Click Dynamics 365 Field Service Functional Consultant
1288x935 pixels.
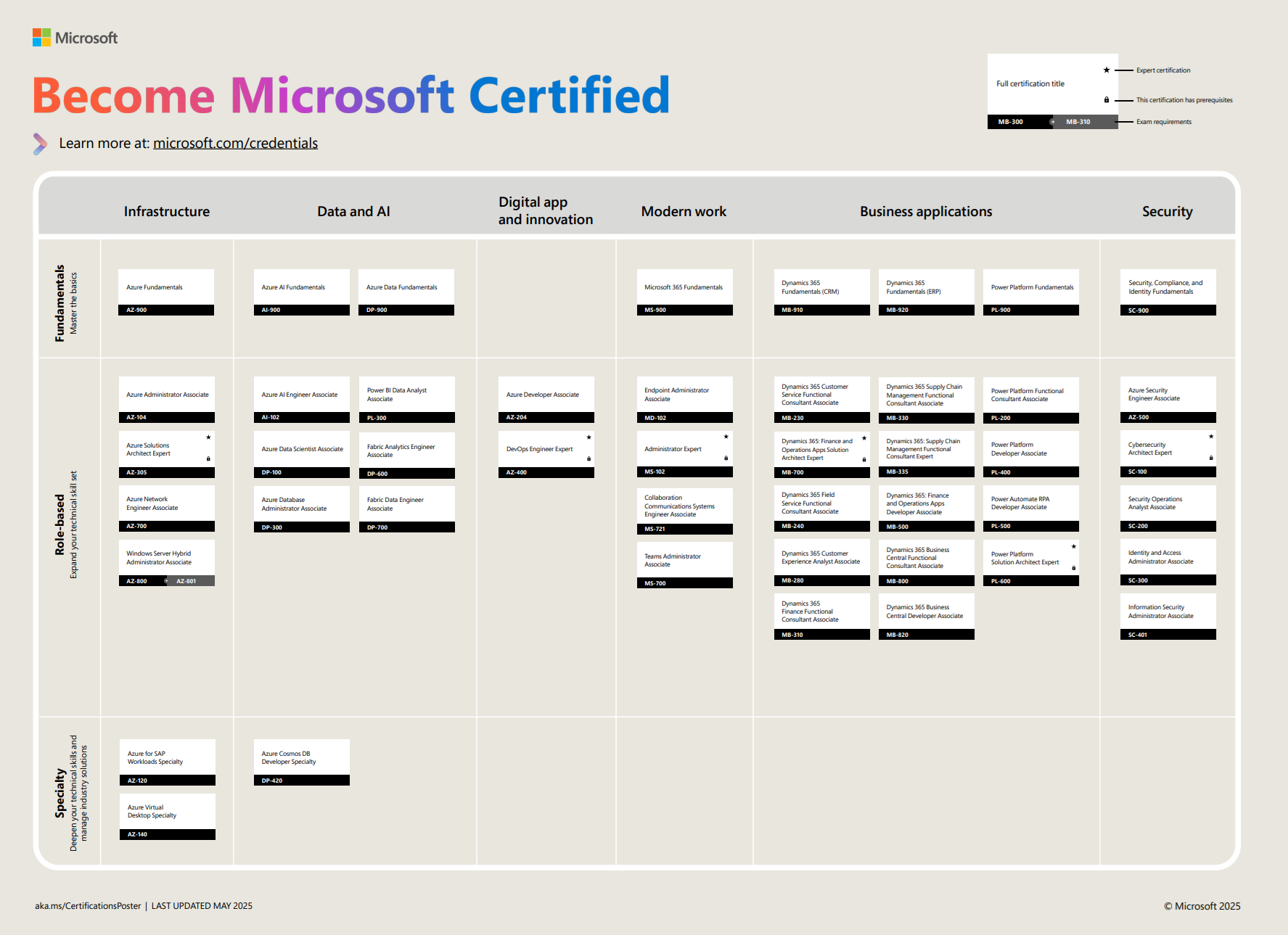pyautogui.click(x=810, y=503)
